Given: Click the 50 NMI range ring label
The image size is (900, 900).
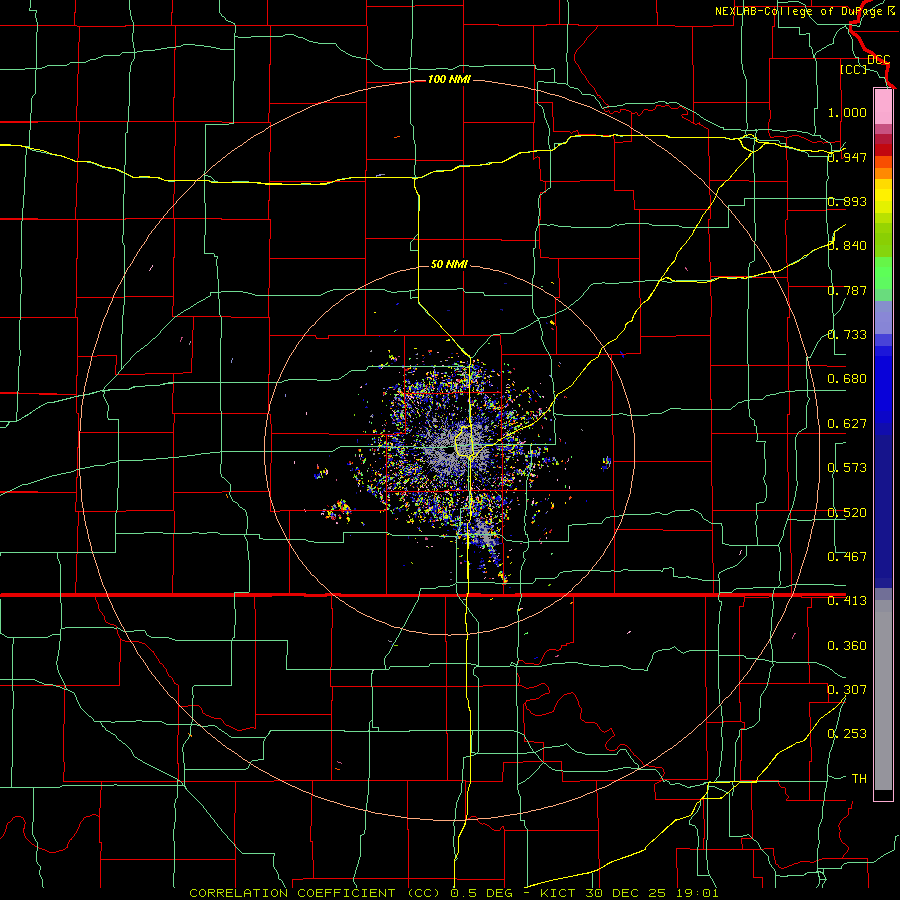Looking at the screenshot, I should pyautogui.click(x=449, y=264).
